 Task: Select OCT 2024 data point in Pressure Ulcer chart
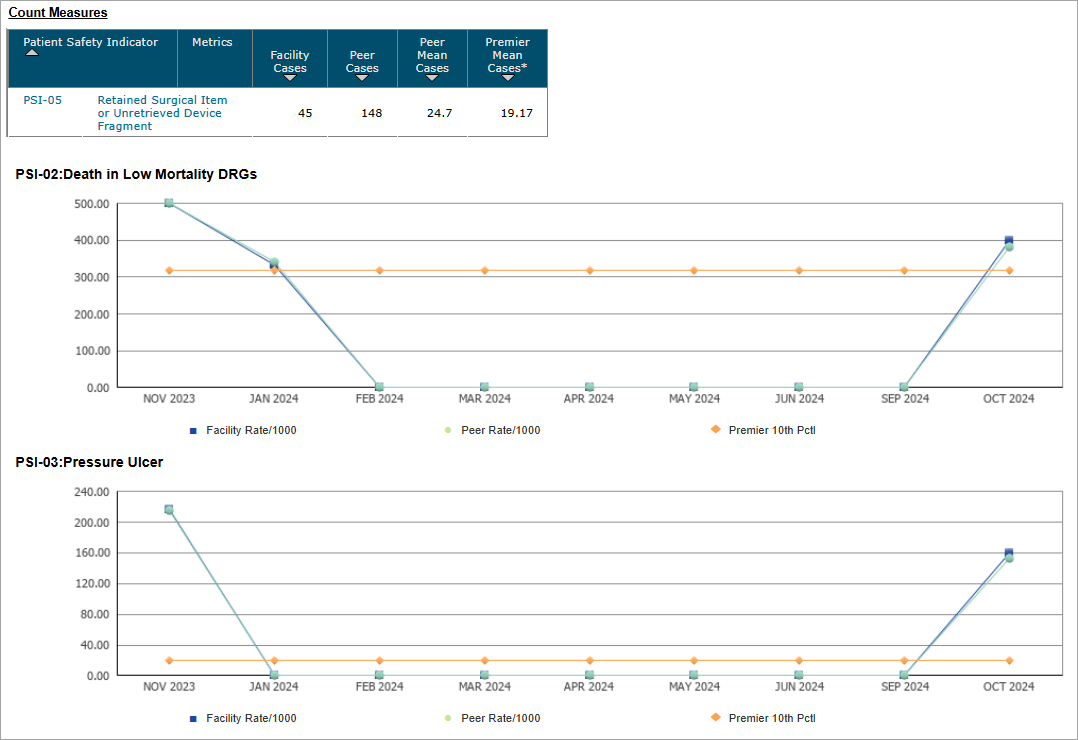click(x=1008, y=554)
